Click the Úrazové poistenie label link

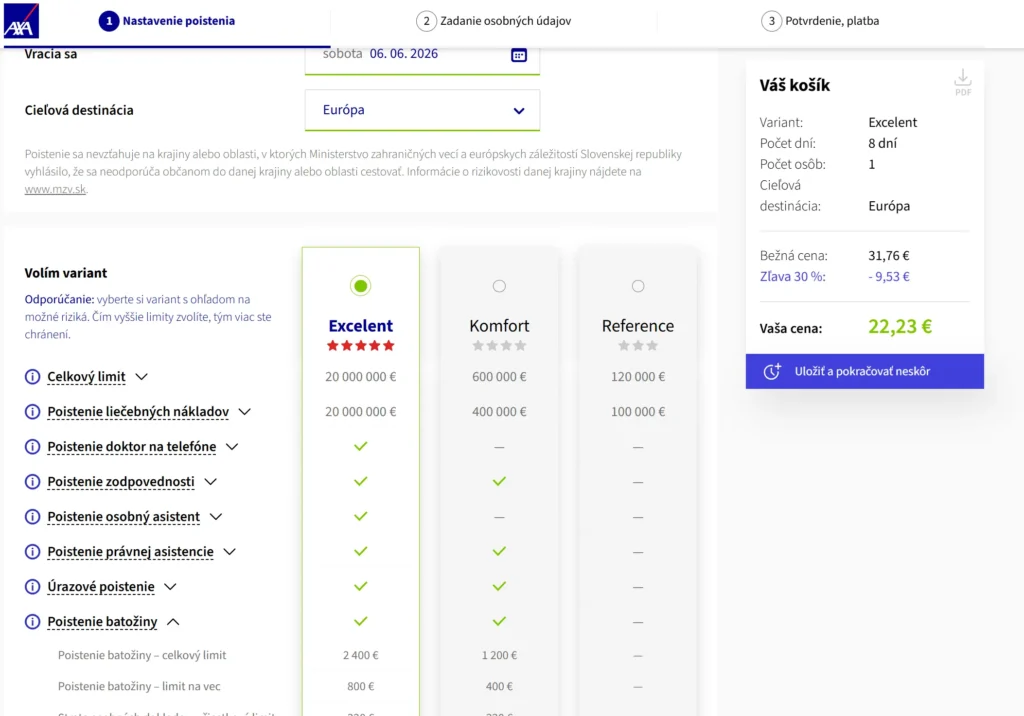[101, 587]
